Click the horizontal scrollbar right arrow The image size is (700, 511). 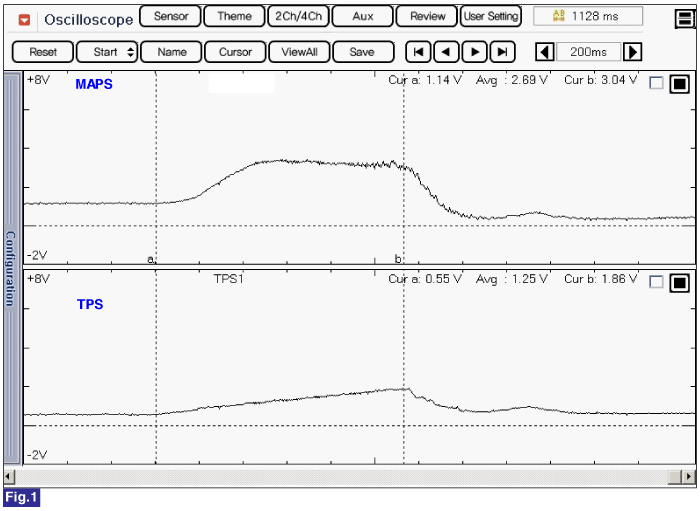[691, 476]
